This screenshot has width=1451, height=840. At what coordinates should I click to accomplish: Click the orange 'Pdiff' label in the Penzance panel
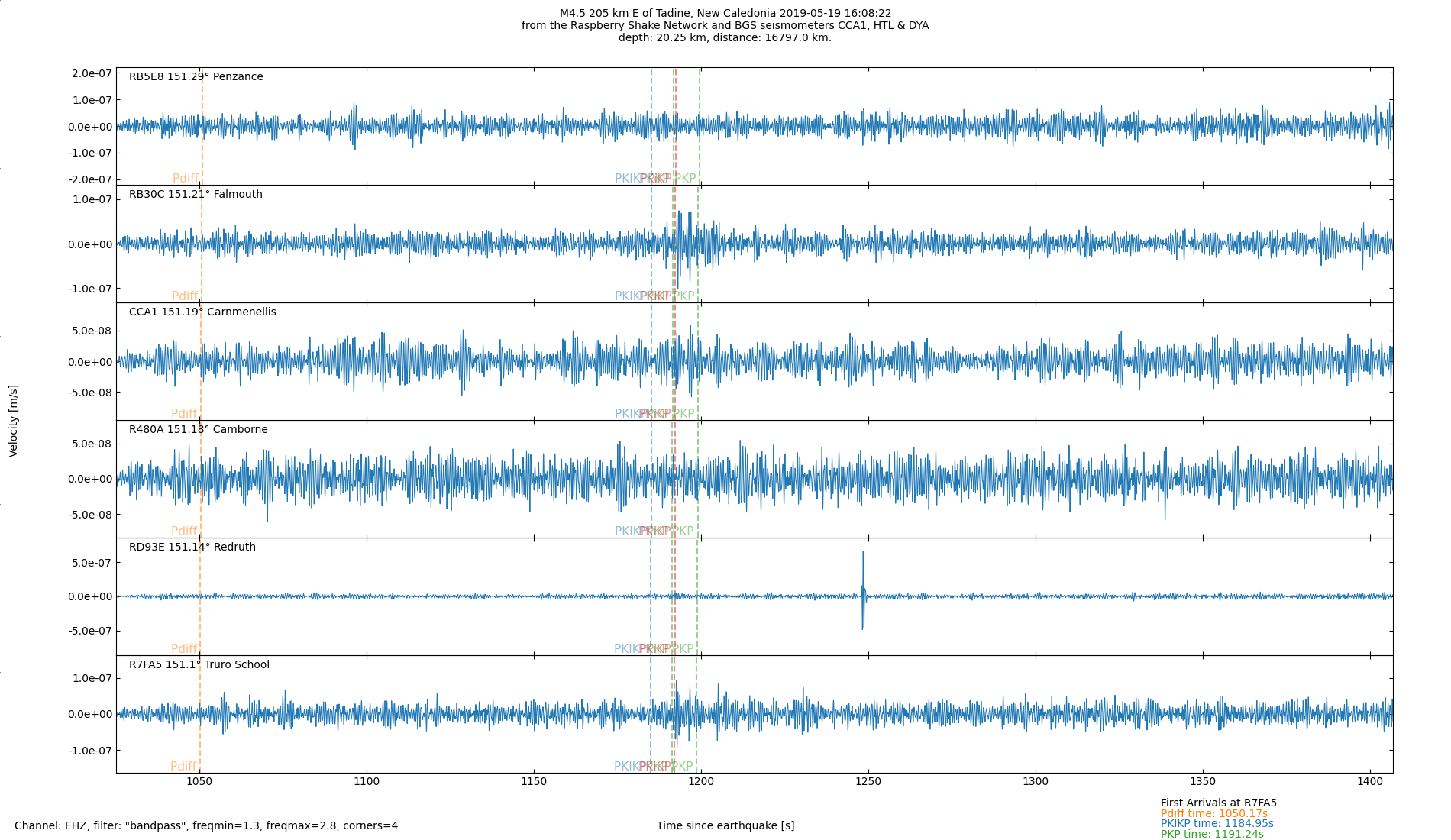(x=186, y=179)
